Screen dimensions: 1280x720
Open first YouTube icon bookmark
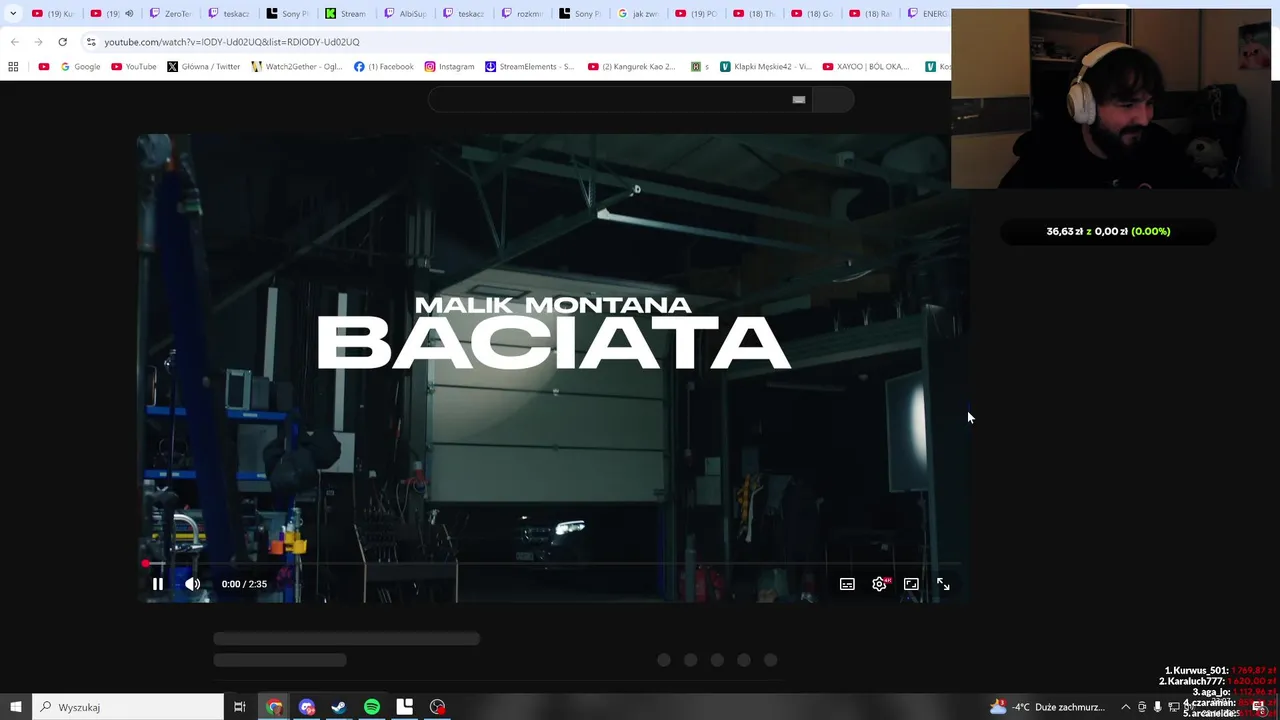[x=43, y=67]
